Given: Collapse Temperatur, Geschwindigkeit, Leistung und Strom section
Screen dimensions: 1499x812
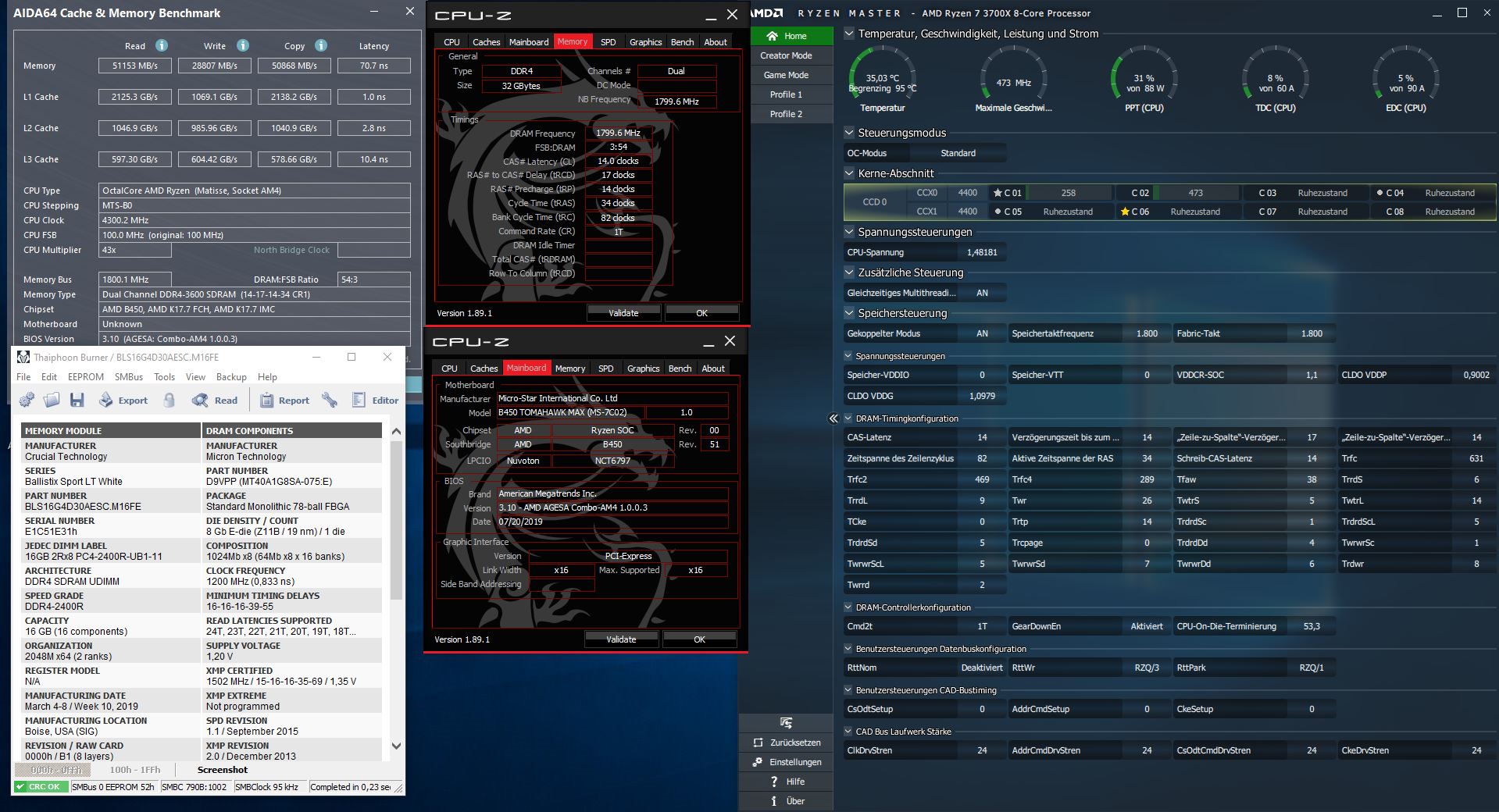Looking at the screenshot, I should click(849, 34).
